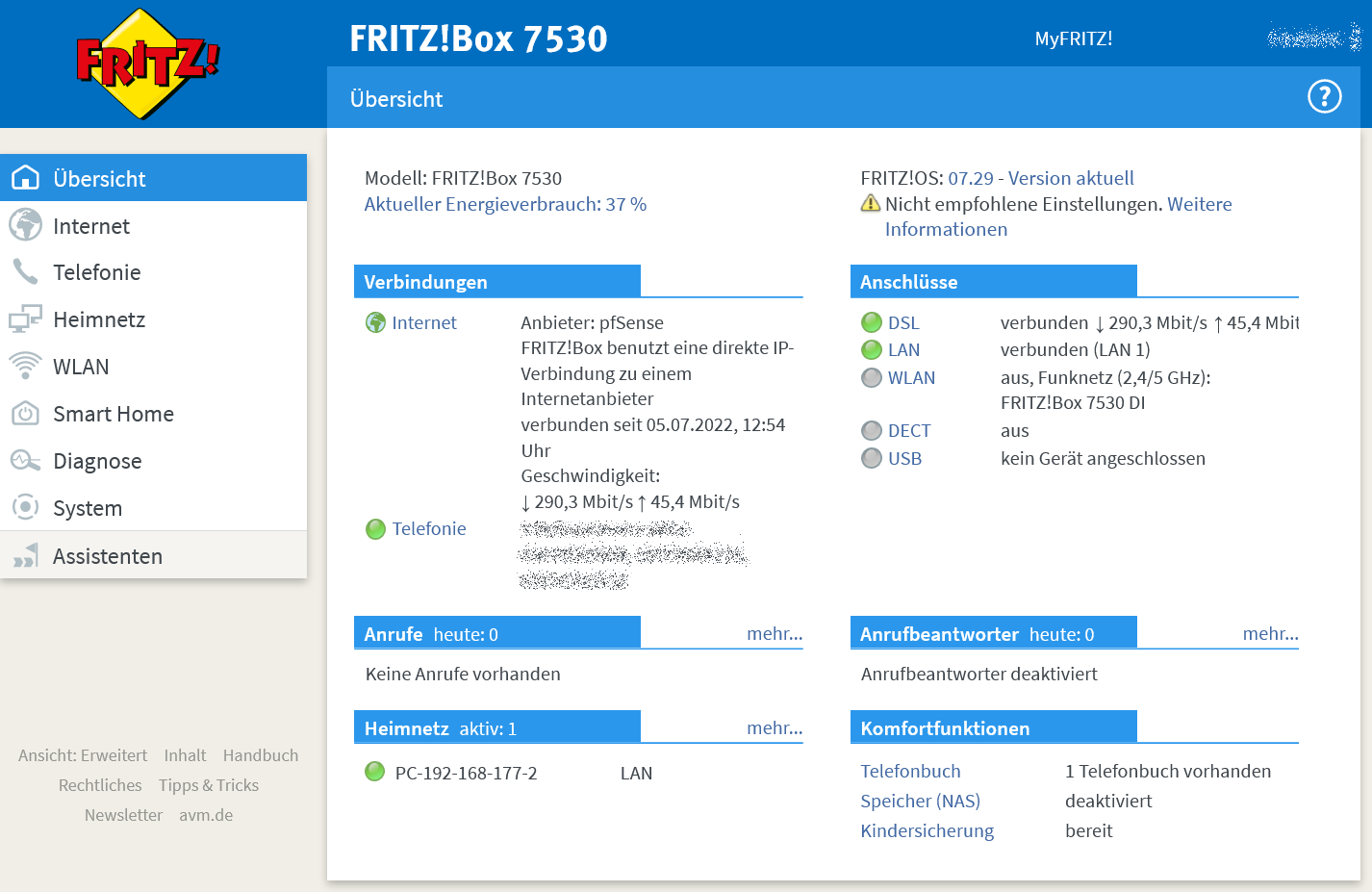Click device name PC-192-168-177-2
The width and height of the screenshot is (1372, 892).
click(x=467, y=773)
